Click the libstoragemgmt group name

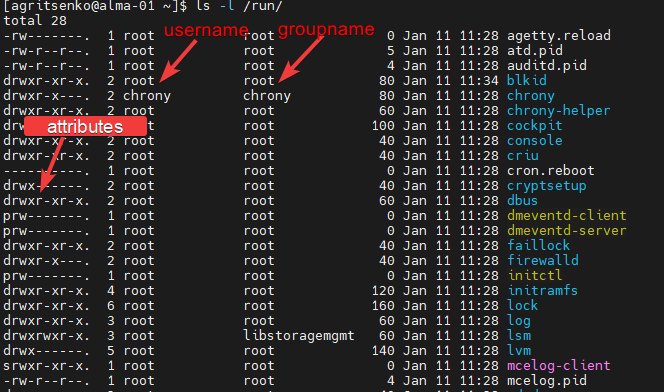point(299,335)
